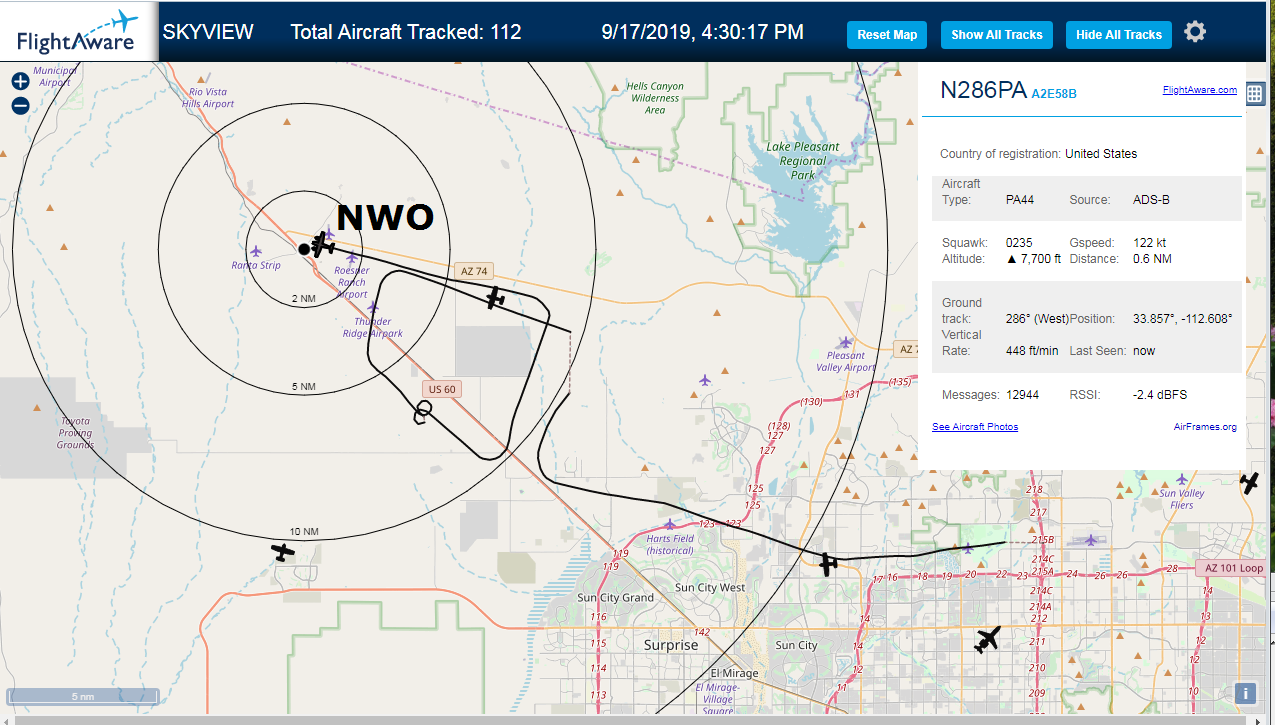Image resolution: width=1275 pixels, height=725 pixels.
Task: Click Show All Tracks button
Action: pos(997,35)
